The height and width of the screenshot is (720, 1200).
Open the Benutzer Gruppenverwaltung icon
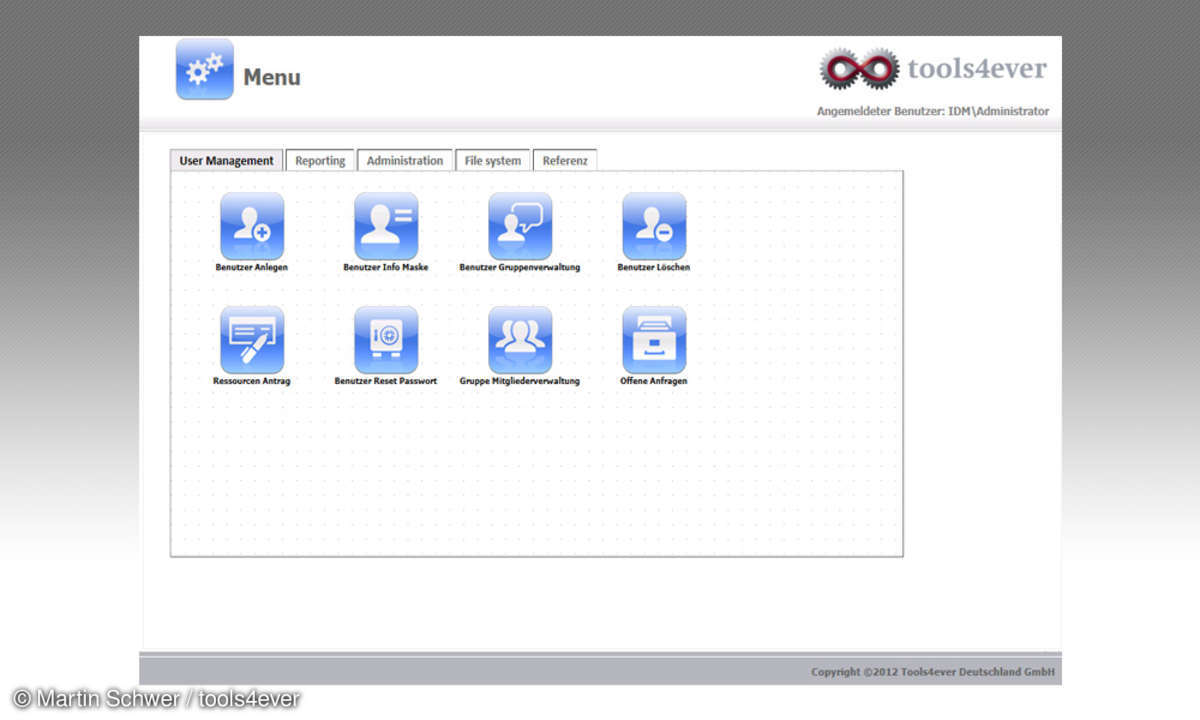coord(520,226)
